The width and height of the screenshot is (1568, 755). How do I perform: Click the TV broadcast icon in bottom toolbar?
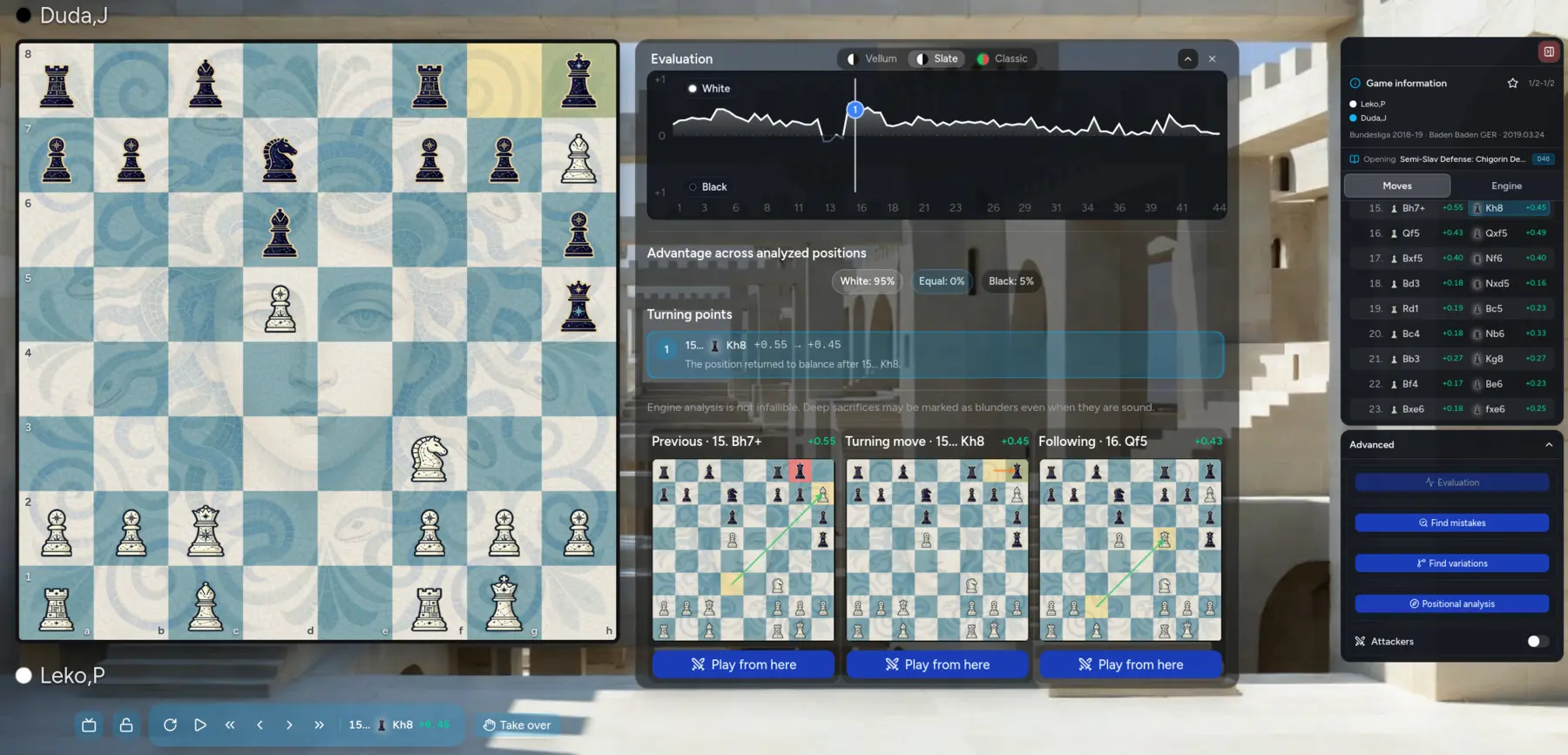[x=89, y=725]
